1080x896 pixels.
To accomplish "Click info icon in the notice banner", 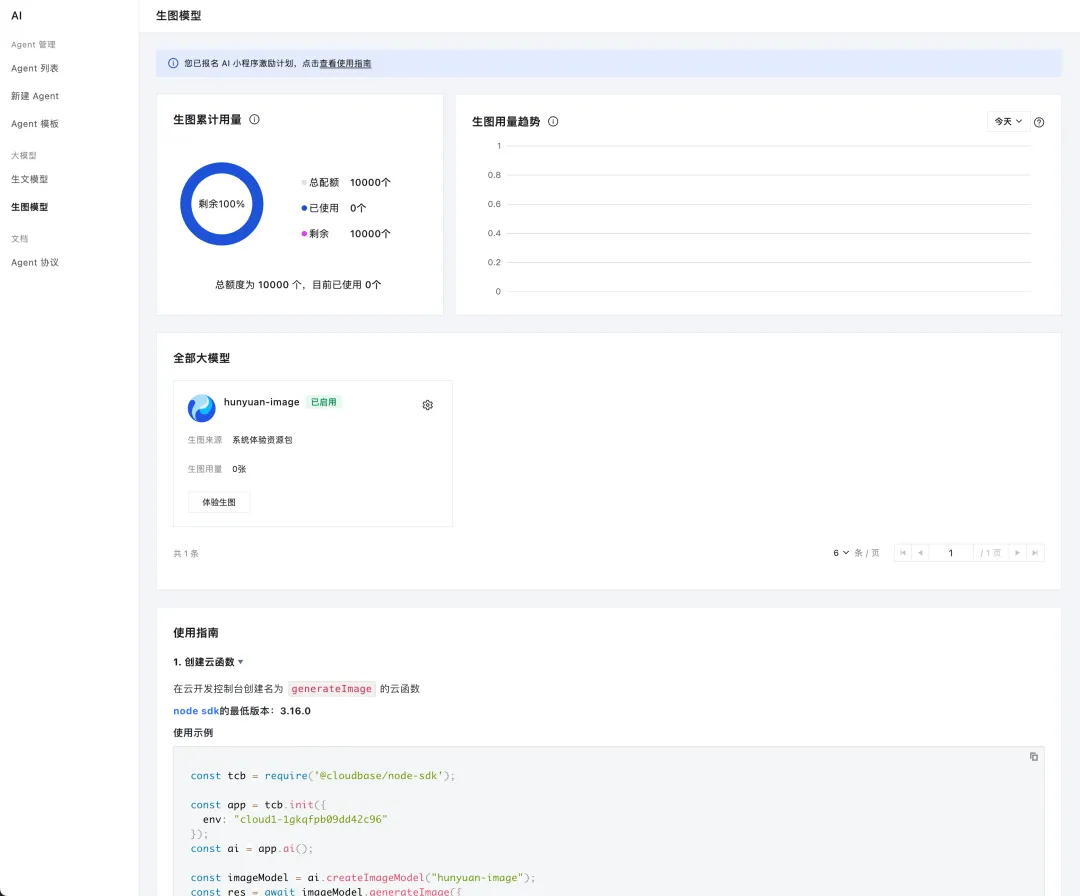I will (174, 63).
